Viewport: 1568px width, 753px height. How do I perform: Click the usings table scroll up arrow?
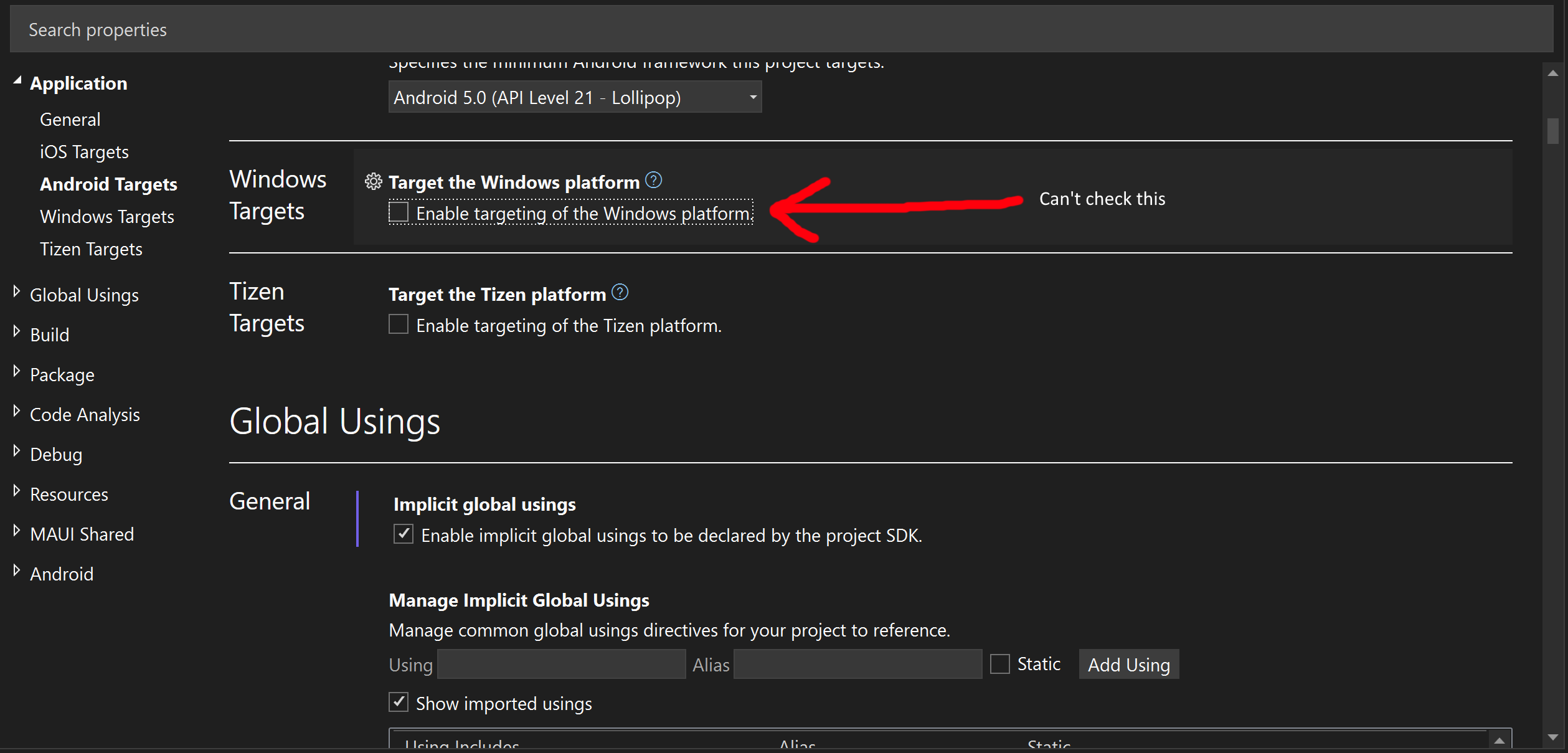(1500, 740)
